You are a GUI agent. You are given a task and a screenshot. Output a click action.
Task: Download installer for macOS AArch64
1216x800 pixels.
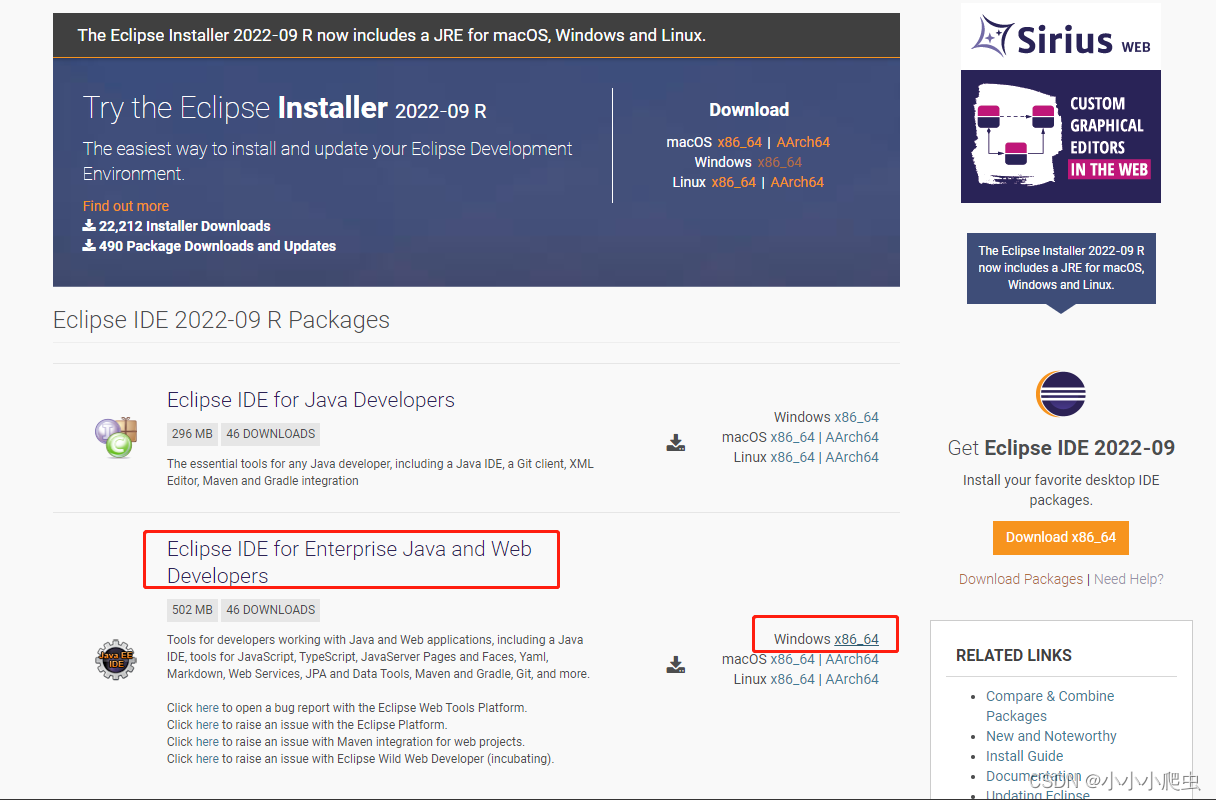click(x=803, y=142)
